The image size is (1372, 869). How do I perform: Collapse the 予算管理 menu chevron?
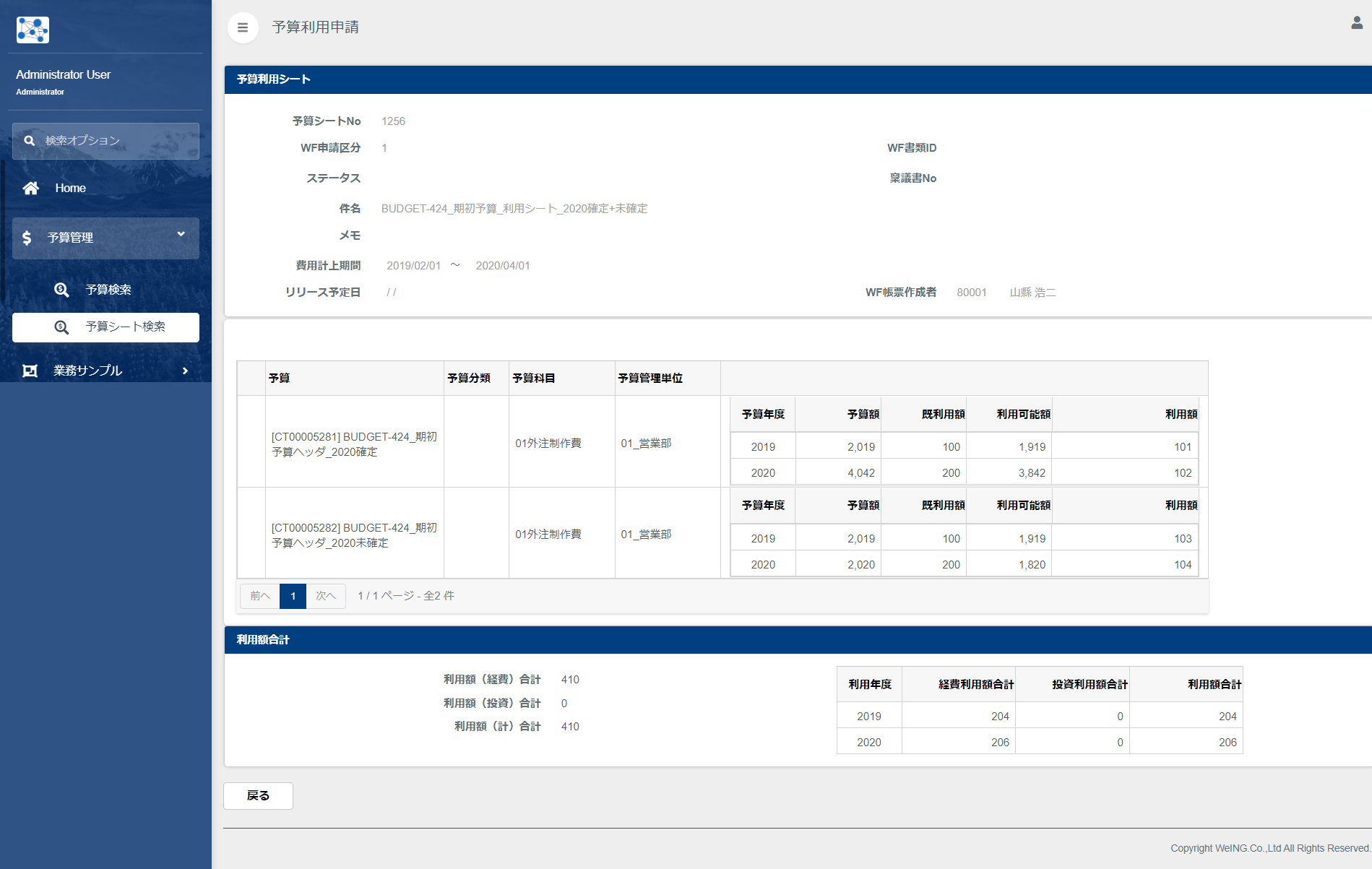[181, 234]
